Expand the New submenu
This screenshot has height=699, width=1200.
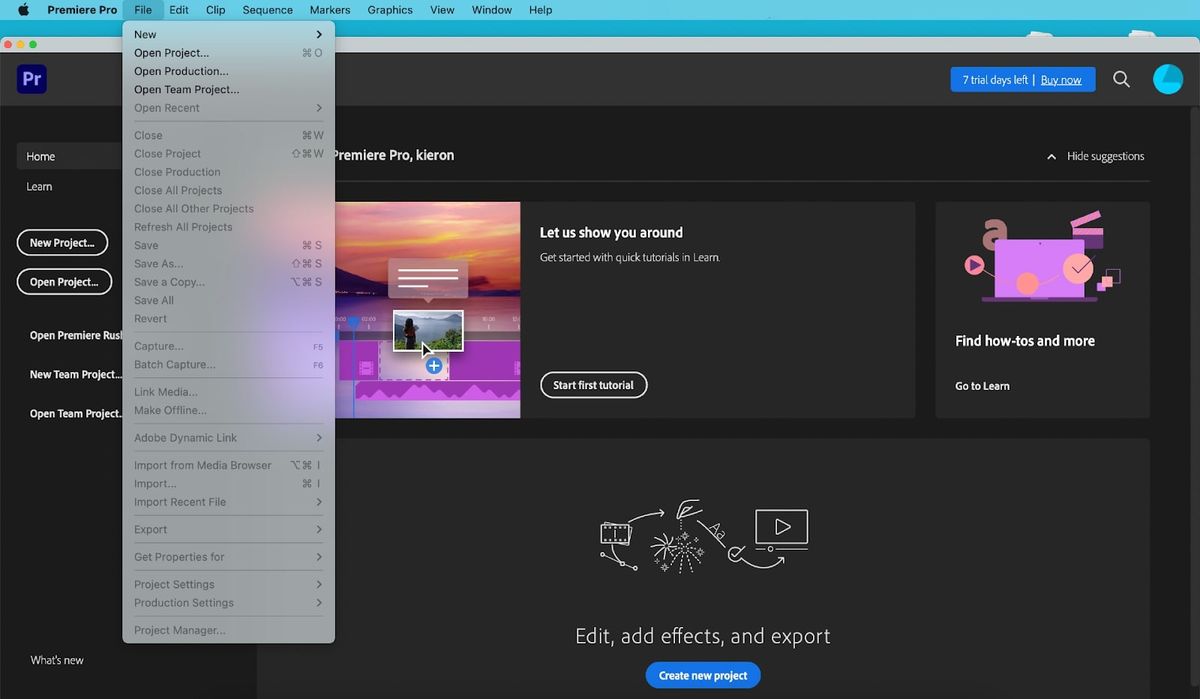[x=145, y=33]
